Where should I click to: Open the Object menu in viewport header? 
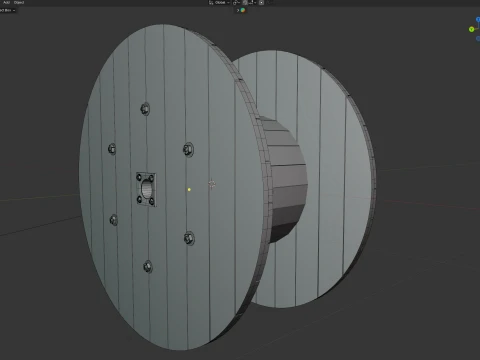[19, 2]
